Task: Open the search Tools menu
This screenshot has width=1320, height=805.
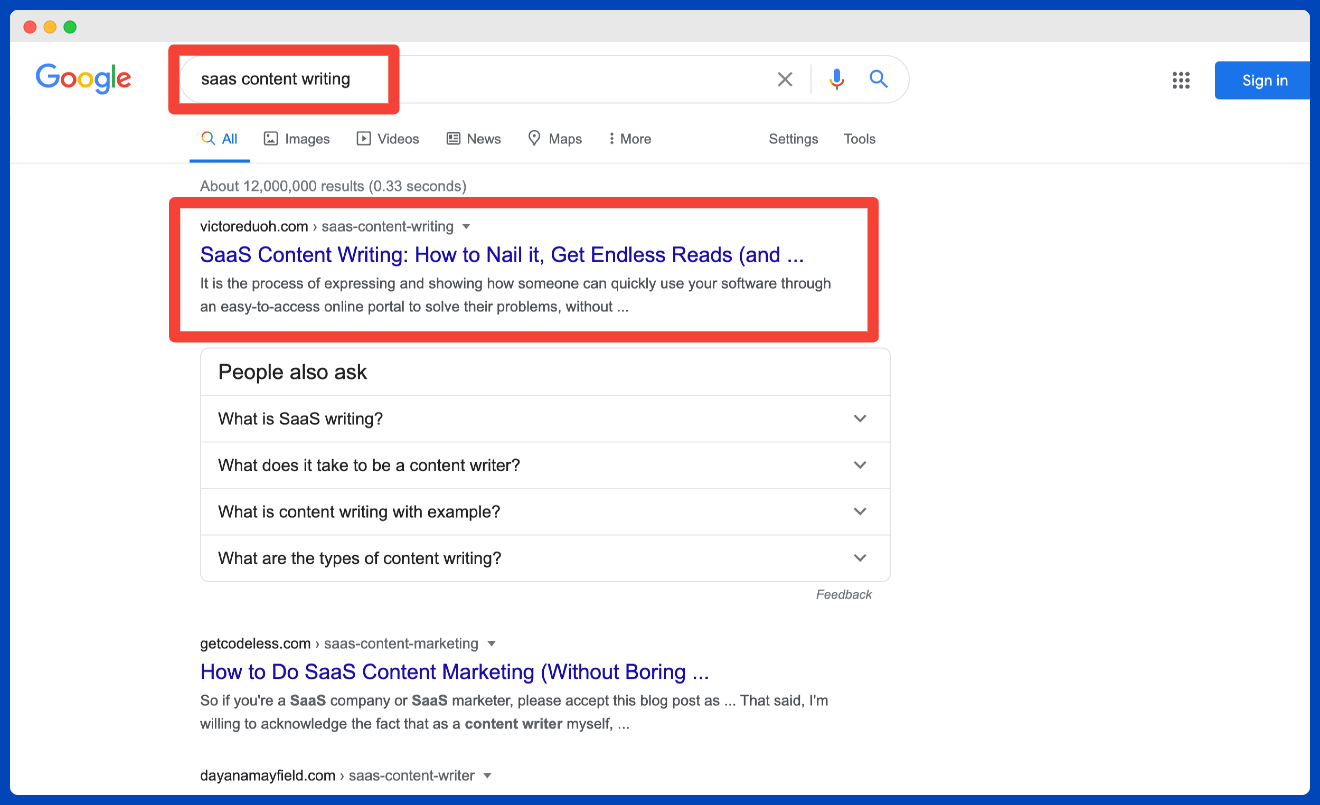Action: coord(859,139)
